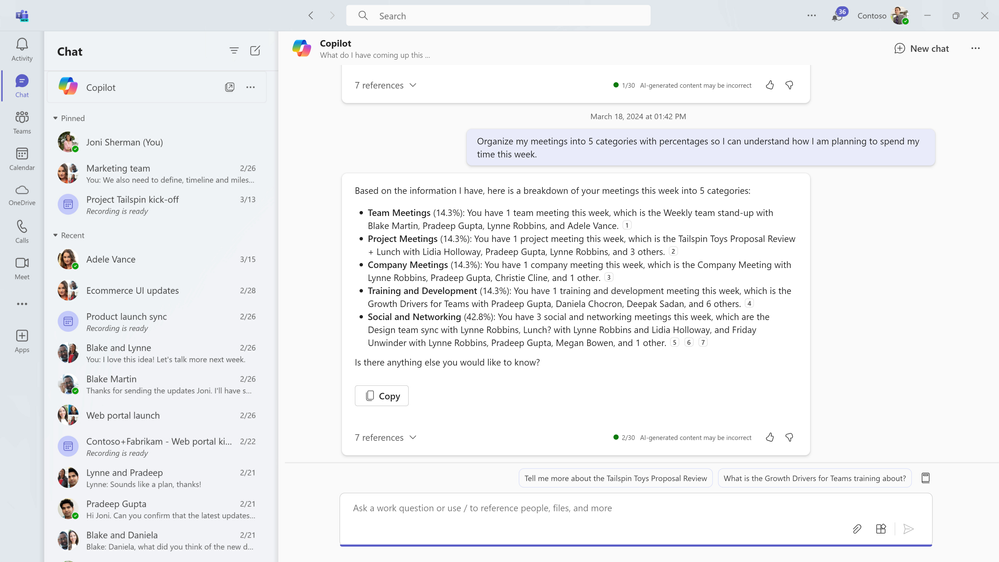Open the Apps store icon
The height and width of the screenshot is (562, 999).
(x=22, y=340)
